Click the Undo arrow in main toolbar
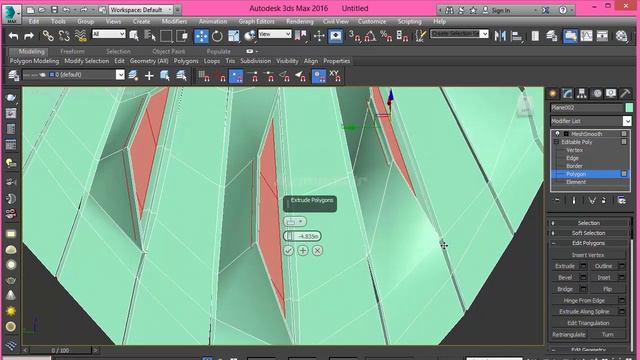 tap(13, 36)
